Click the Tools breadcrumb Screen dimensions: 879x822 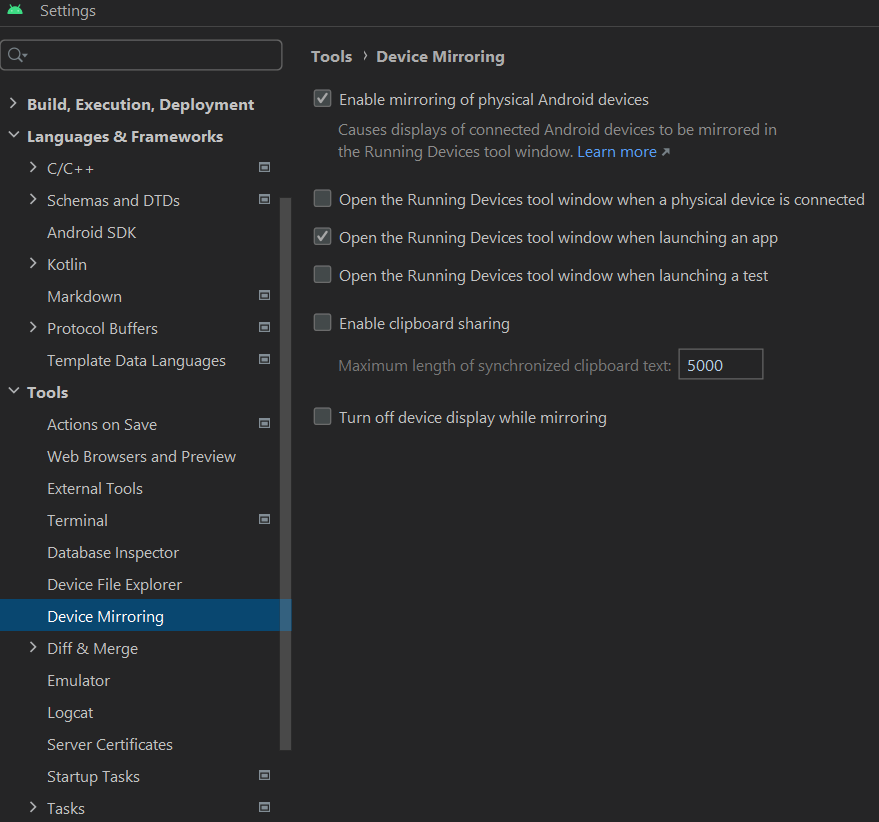coord(331,57)
